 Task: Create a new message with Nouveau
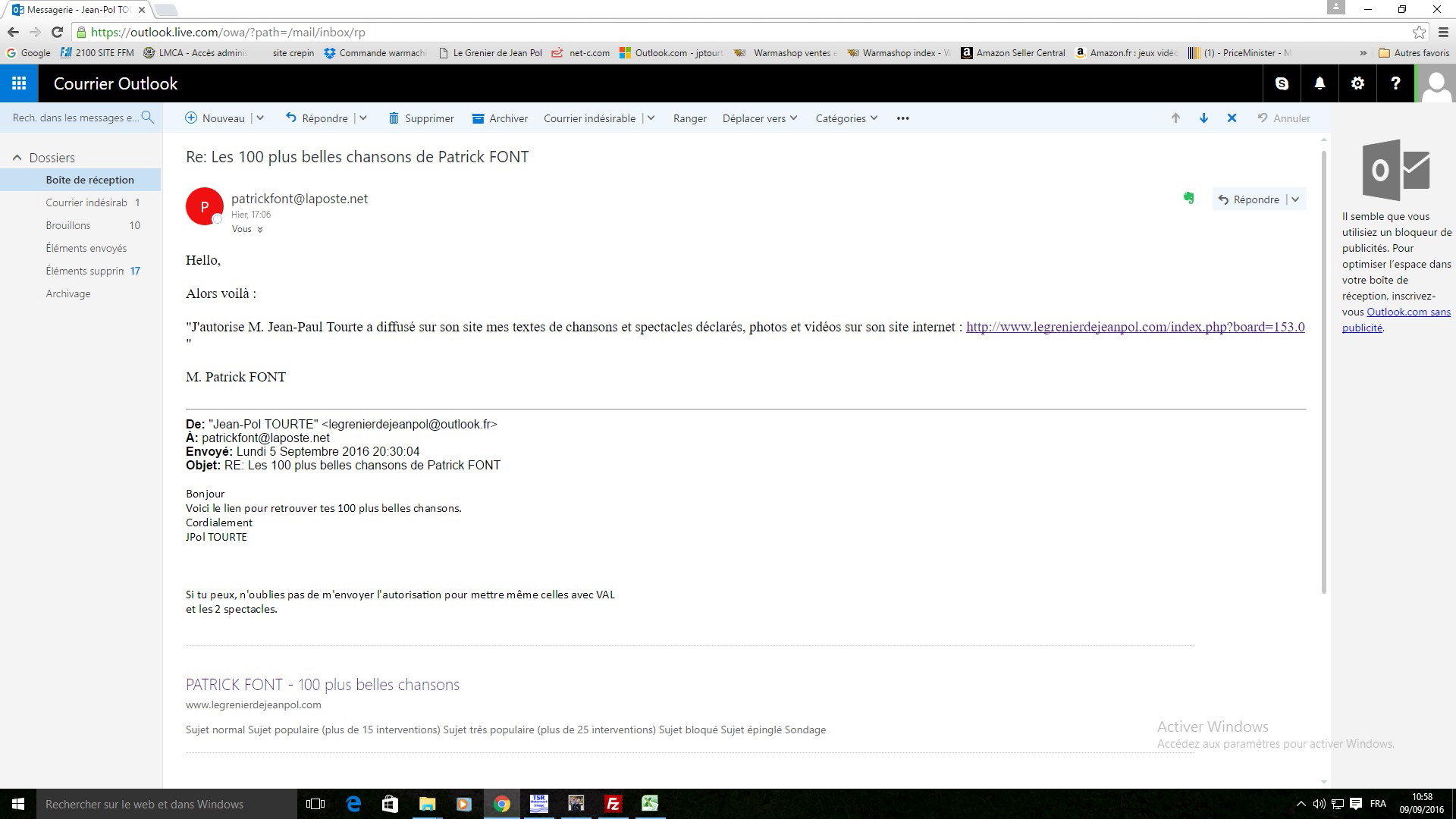click(215, 118)
